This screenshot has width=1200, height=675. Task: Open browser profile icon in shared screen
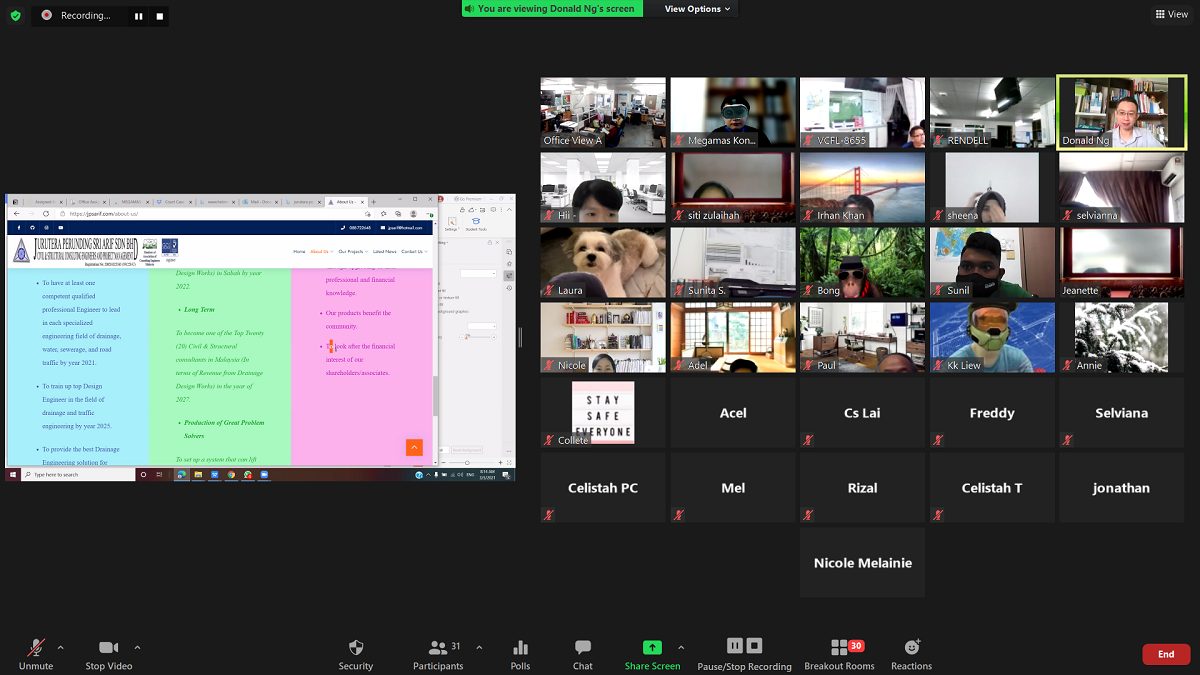click(413, 214)
